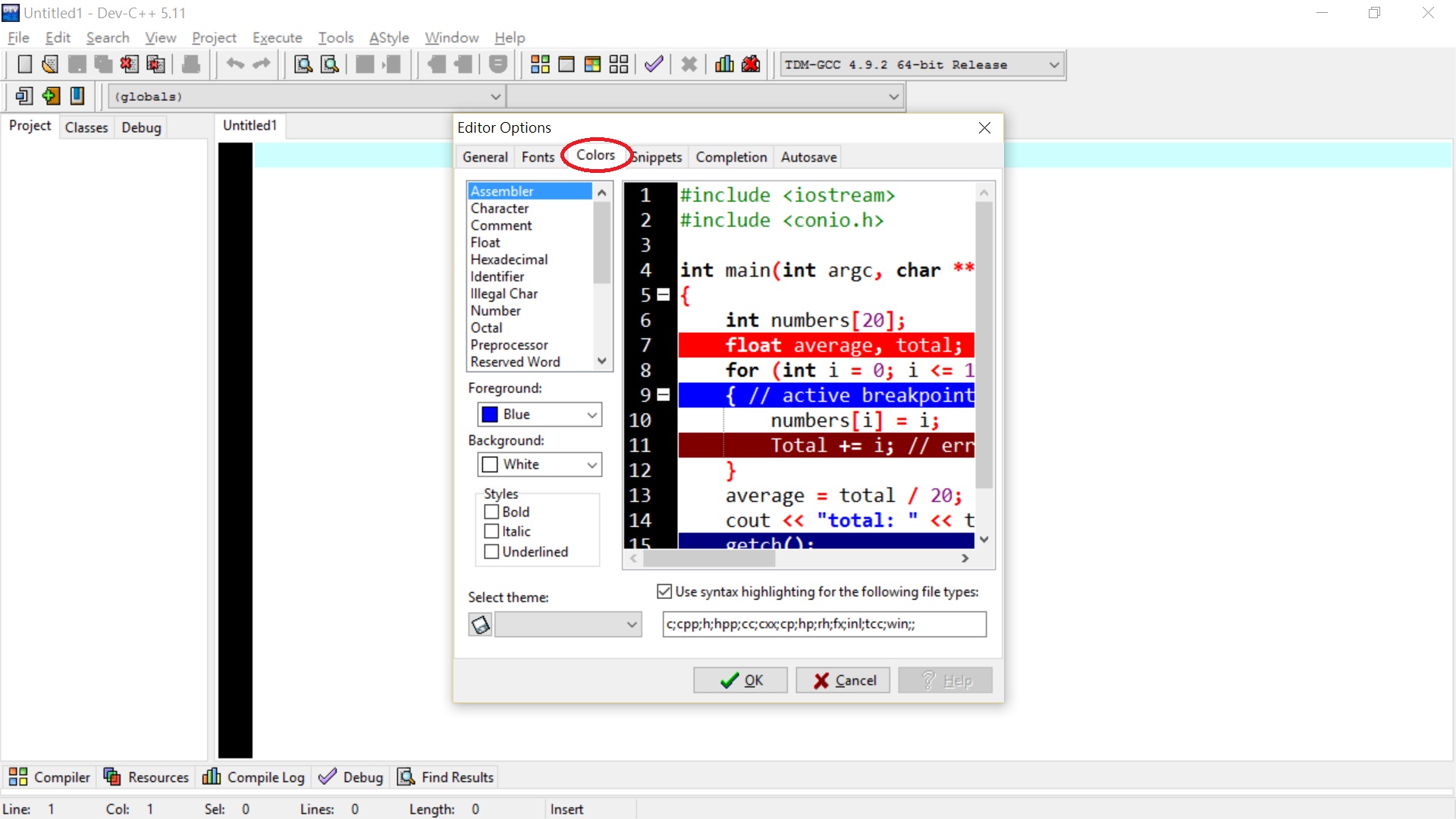The image size is (1456, 819).
Task: Select Comment in the element list
Action: point(501,225)
